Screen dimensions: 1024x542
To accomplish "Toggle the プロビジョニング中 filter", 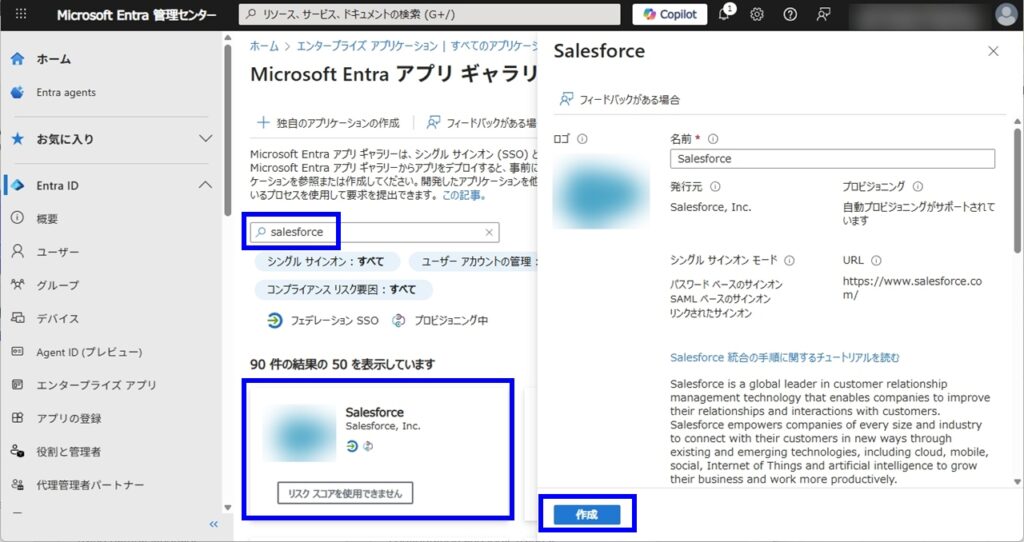I will pos(440,321).
